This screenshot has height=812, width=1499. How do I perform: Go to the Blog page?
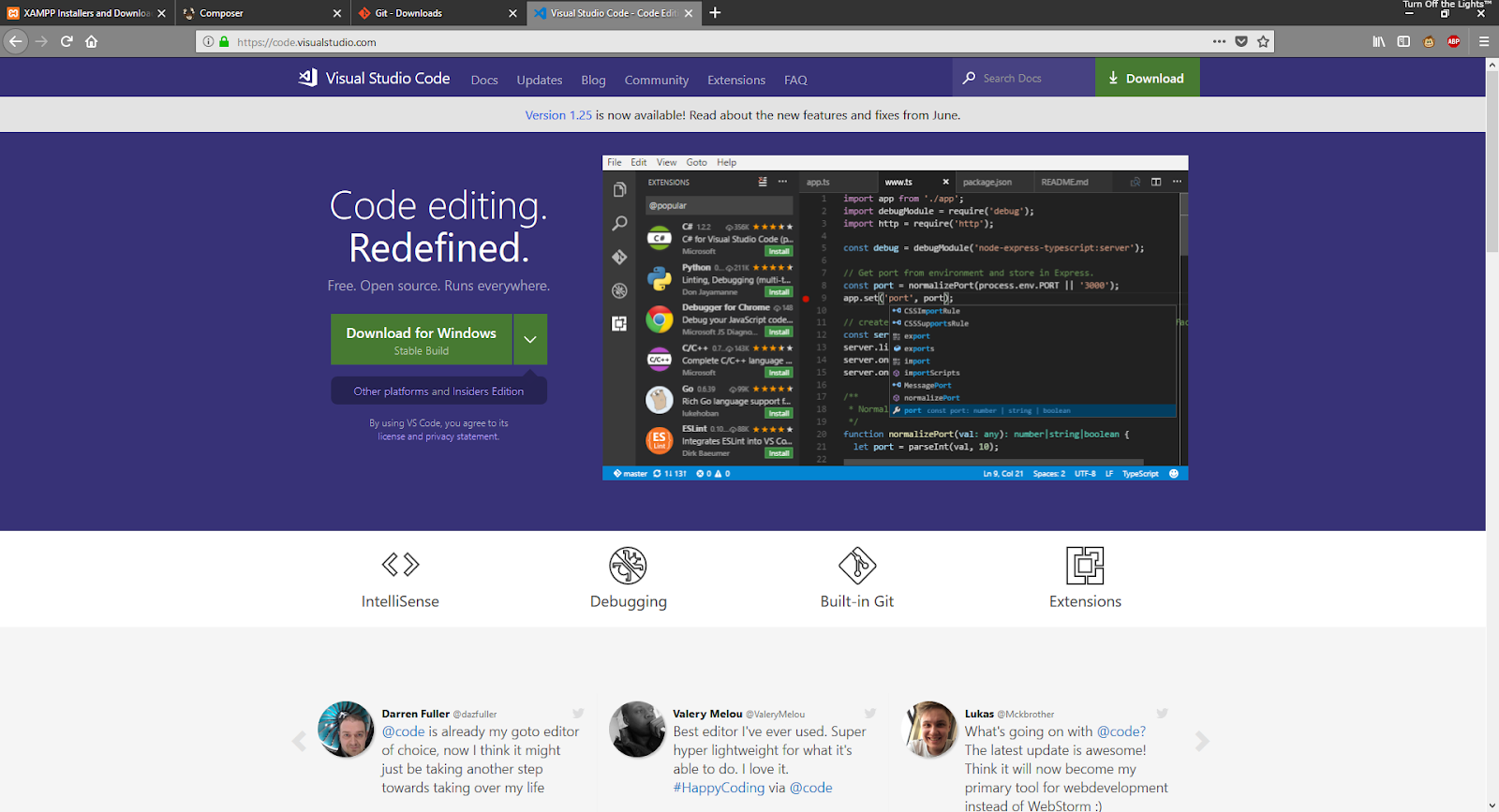[x=593, y=80]
